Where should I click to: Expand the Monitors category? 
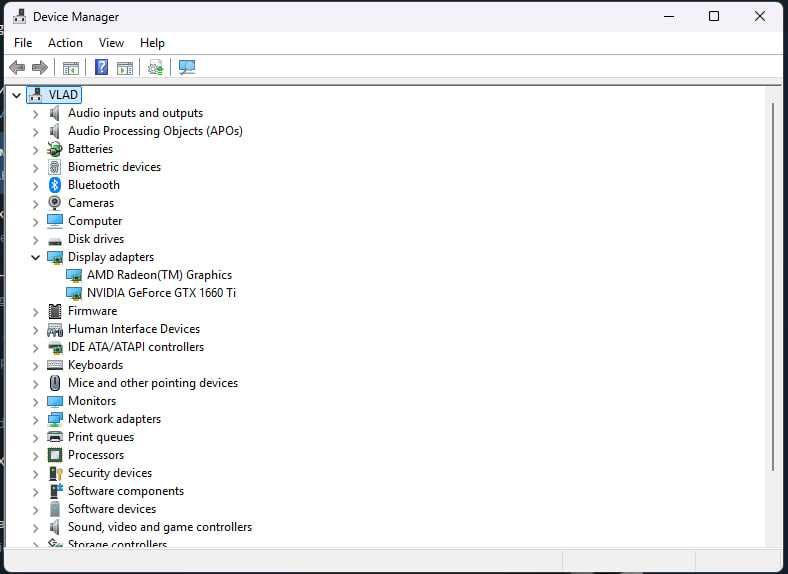(x=35, y=402)
